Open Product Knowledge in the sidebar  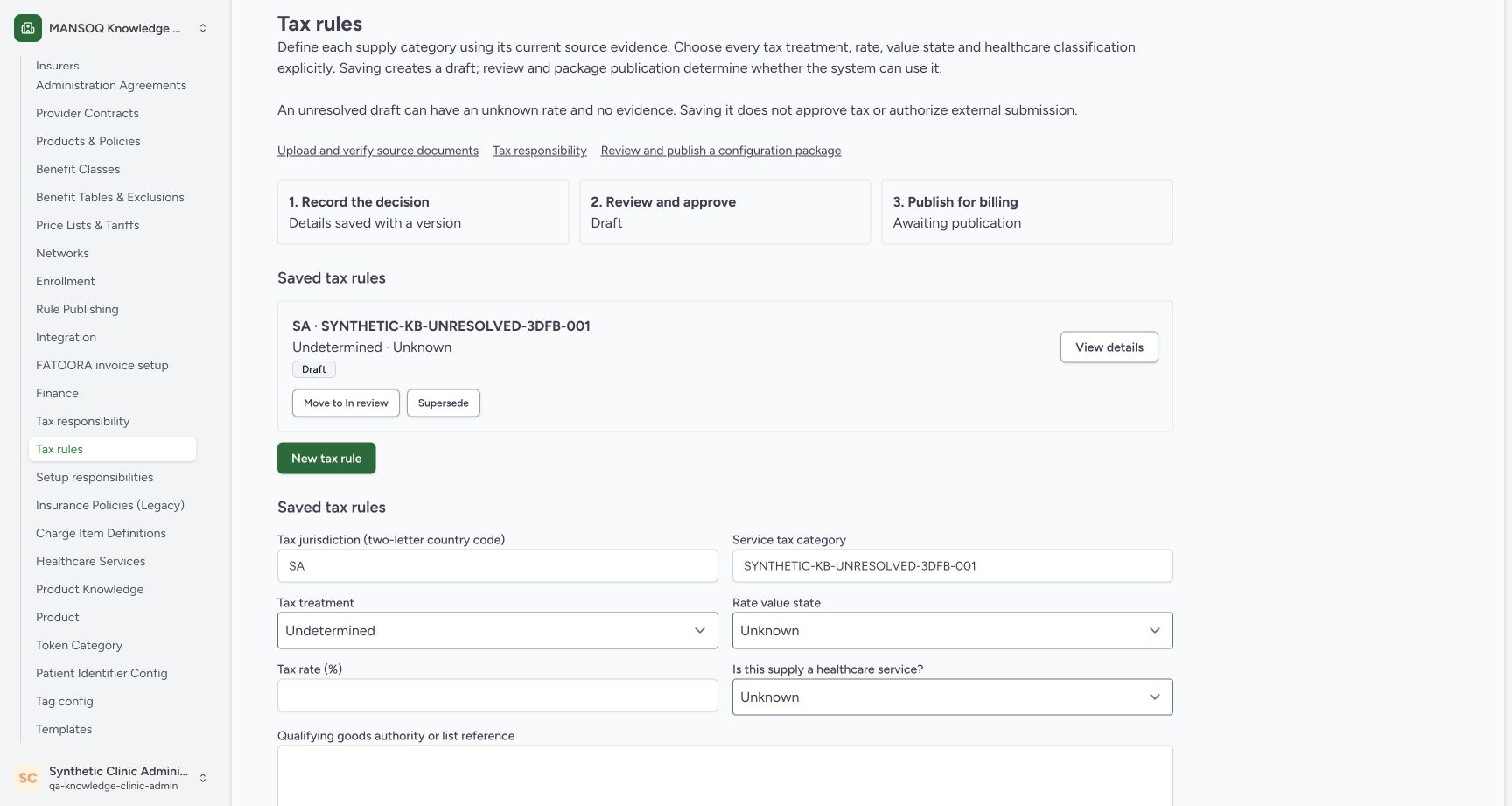[x=90, y=589]
